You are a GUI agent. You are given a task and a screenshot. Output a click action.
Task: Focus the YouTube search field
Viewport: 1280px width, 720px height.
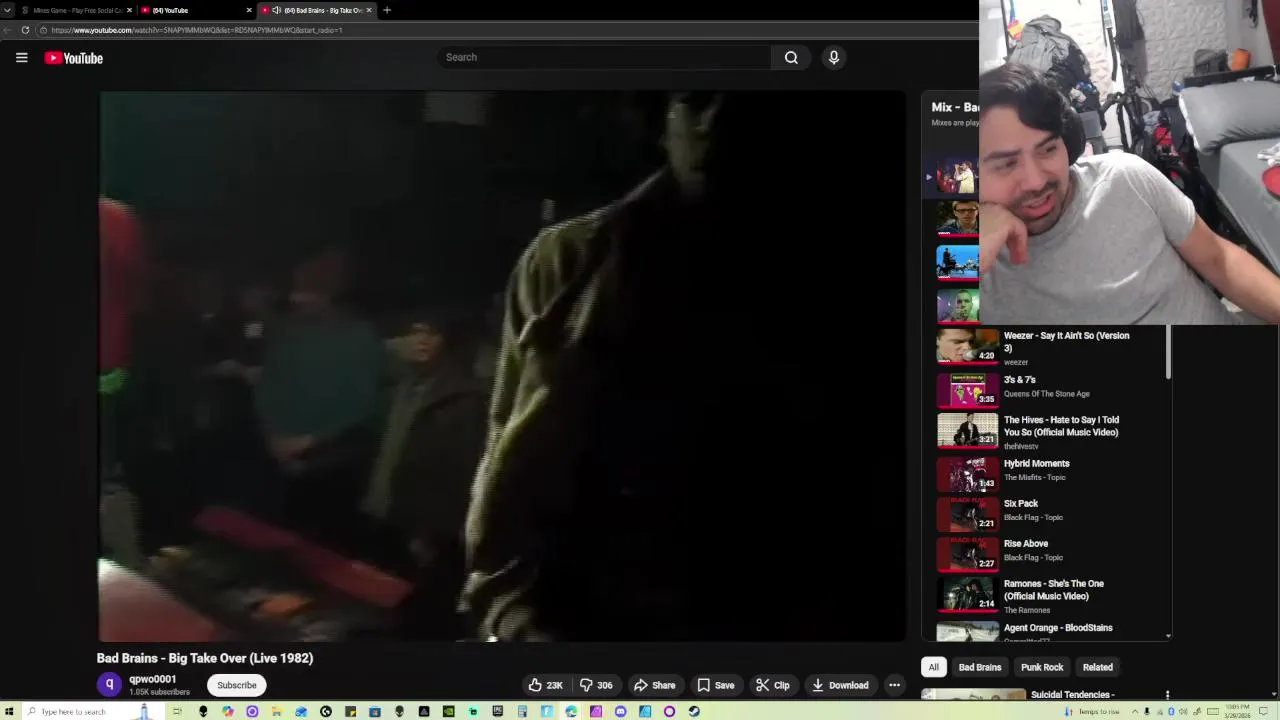point(603,57)
